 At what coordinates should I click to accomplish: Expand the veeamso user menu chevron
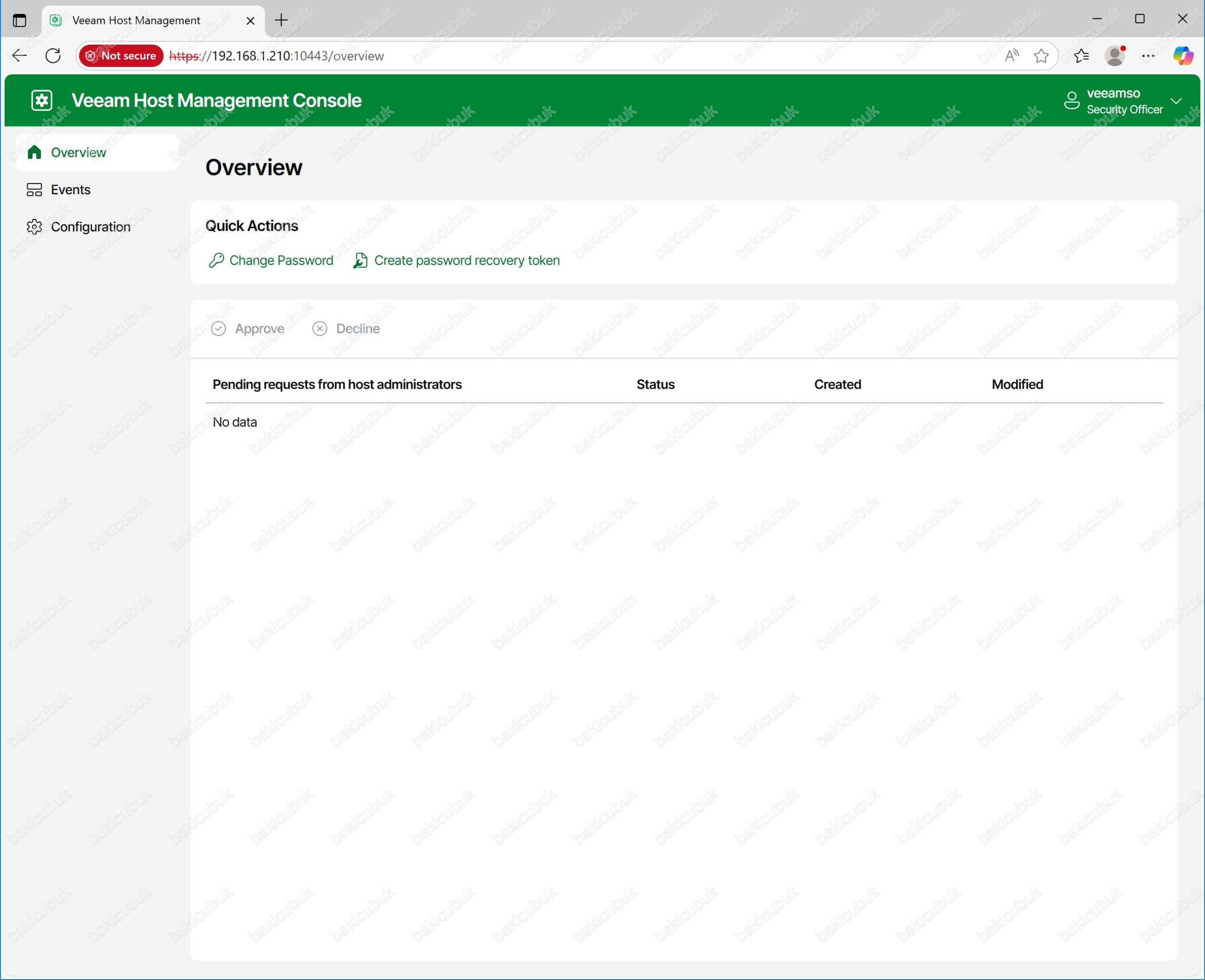pos(1176,101)
